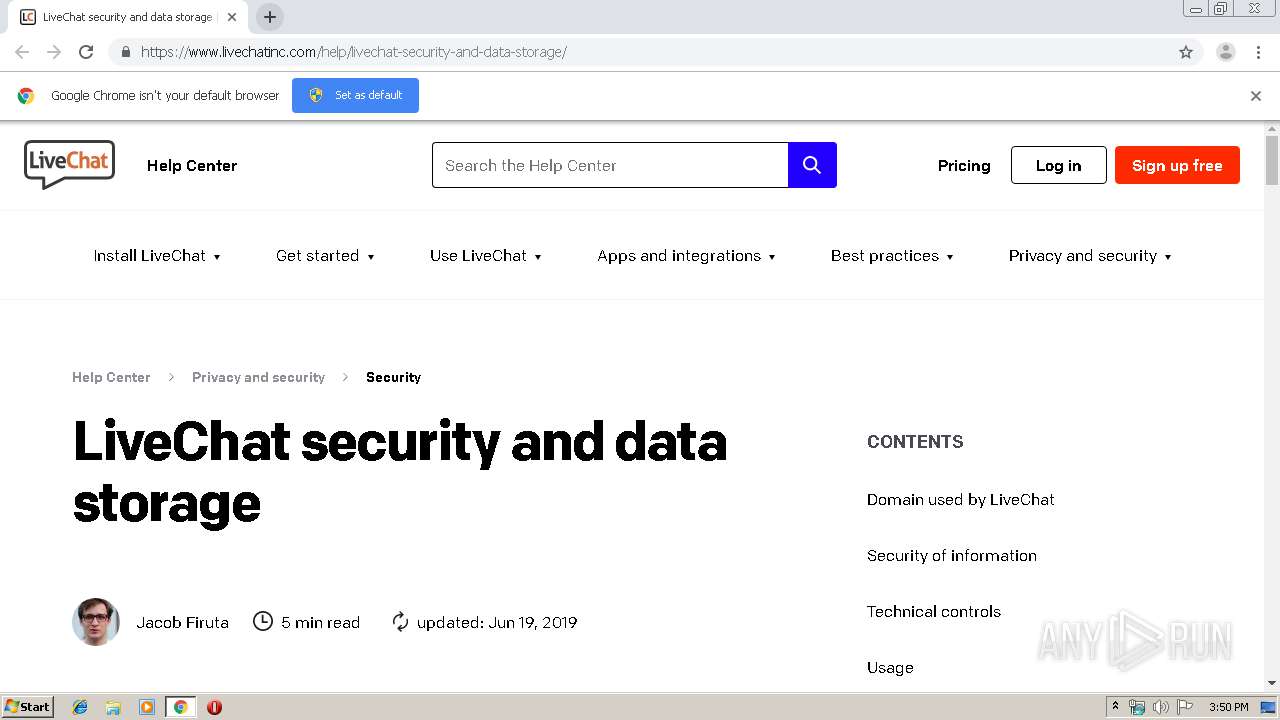The image size is (1280, 720).
Task: Expand the Apps and integrations menu
Action: point(686,256)
